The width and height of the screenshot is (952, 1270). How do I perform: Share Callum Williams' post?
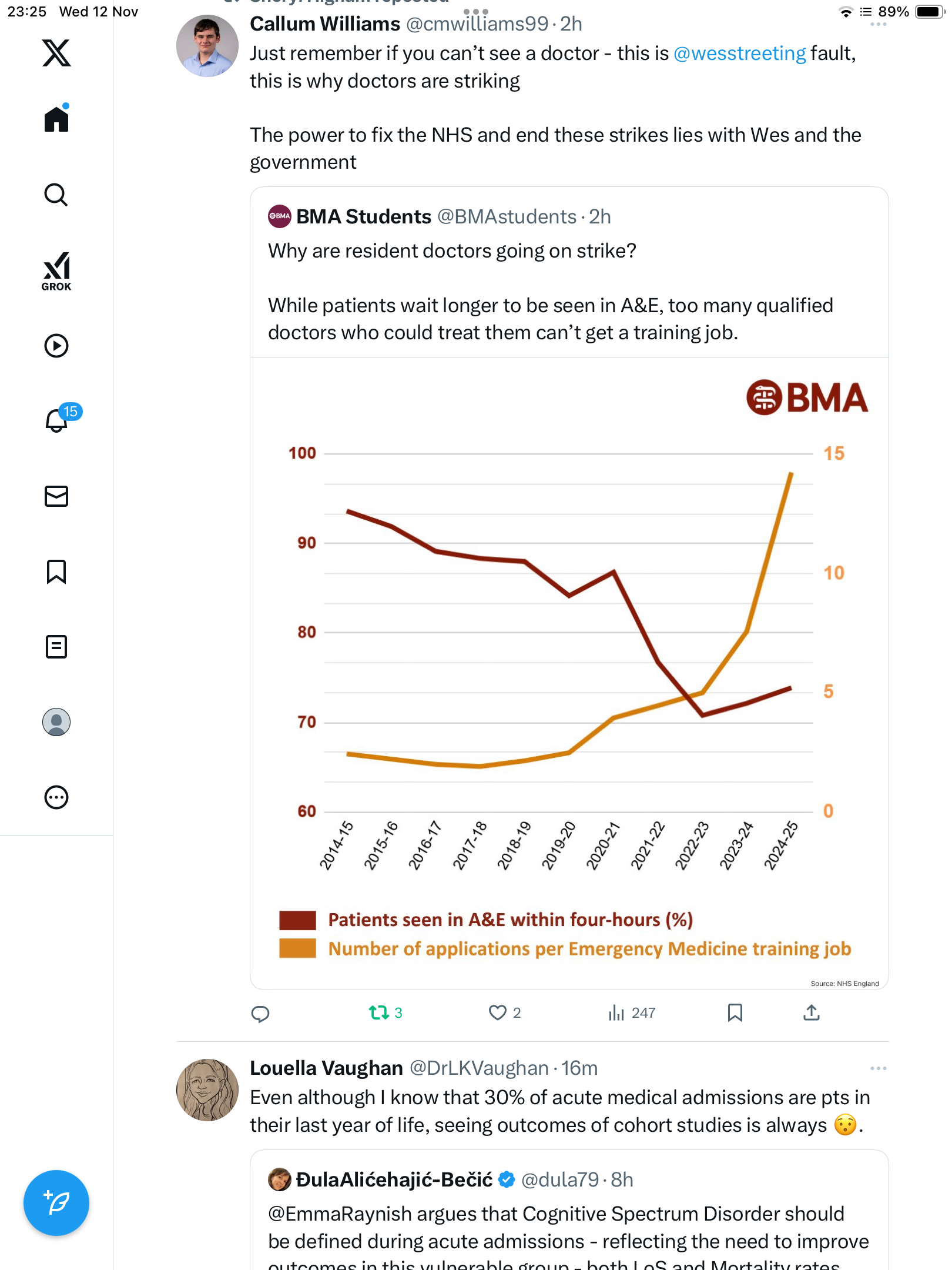pos(811,1012)
